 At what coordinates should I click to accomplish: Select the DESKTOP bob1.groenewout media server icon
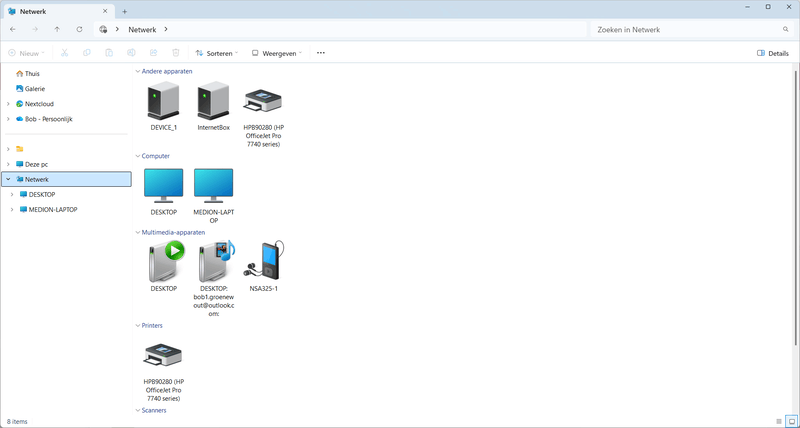click(x=216, y=261)
